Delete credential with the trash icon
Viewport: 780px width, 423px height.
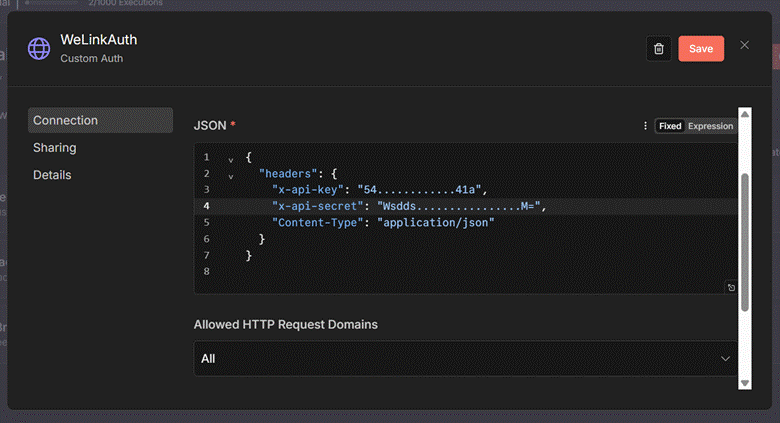pos(658,48)
